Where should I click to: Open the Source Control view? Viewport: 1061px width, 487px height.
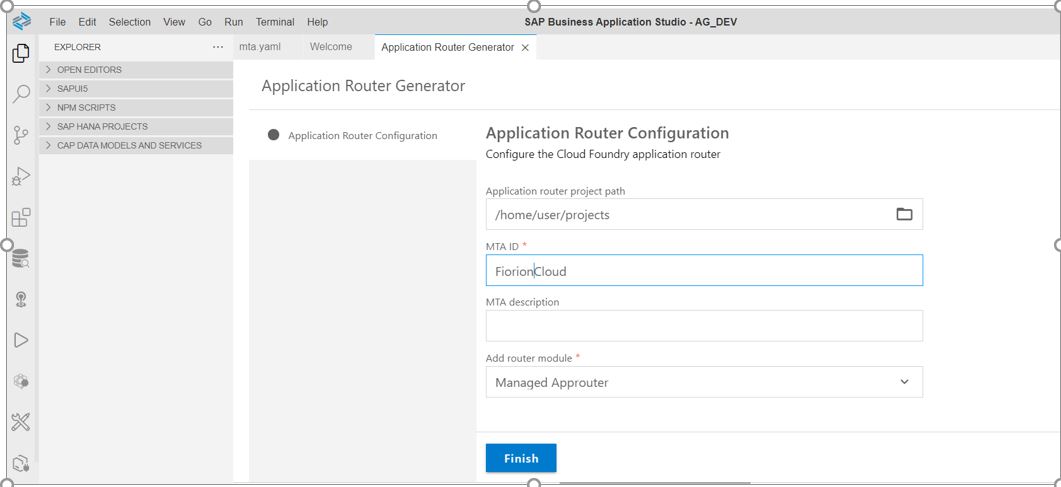pos(20,136)
